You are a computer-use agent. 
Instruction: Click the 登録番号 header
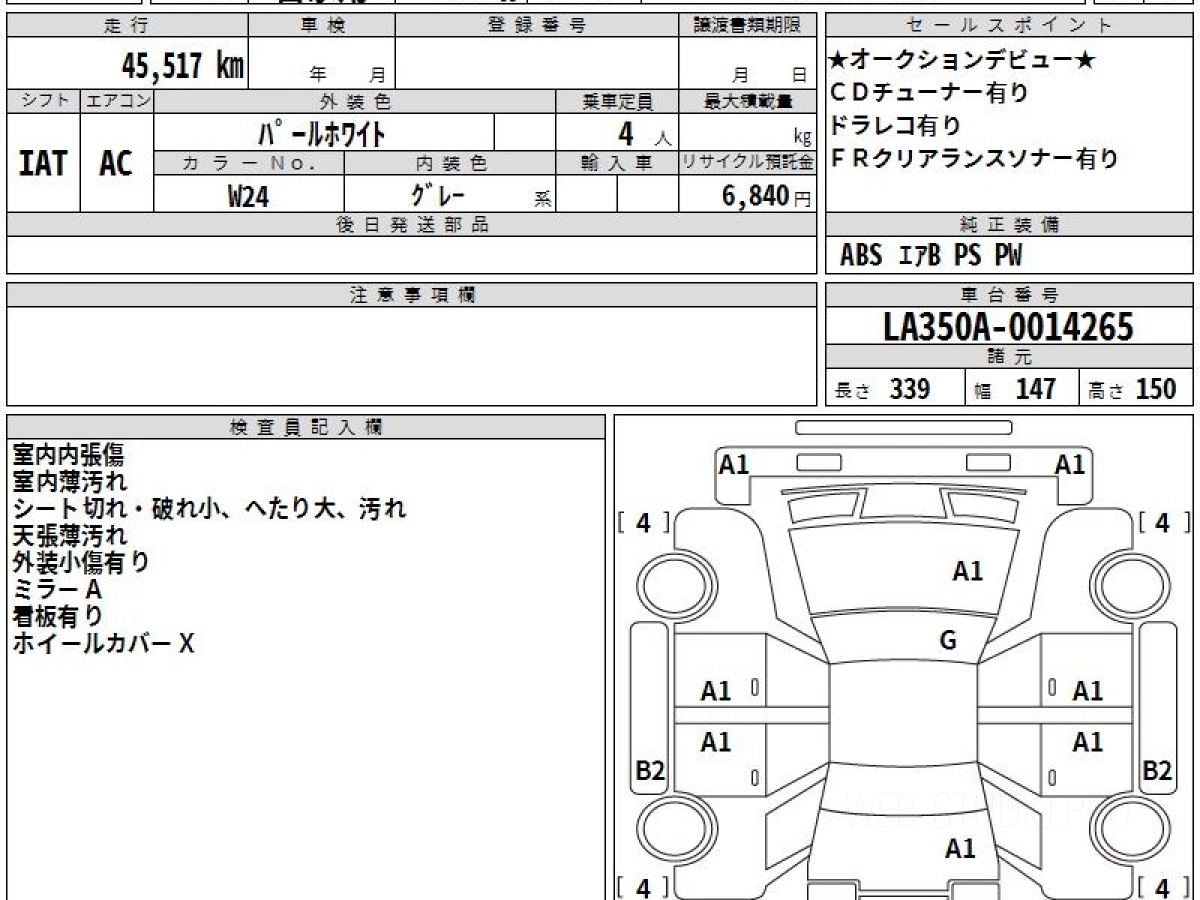[537, 26]
